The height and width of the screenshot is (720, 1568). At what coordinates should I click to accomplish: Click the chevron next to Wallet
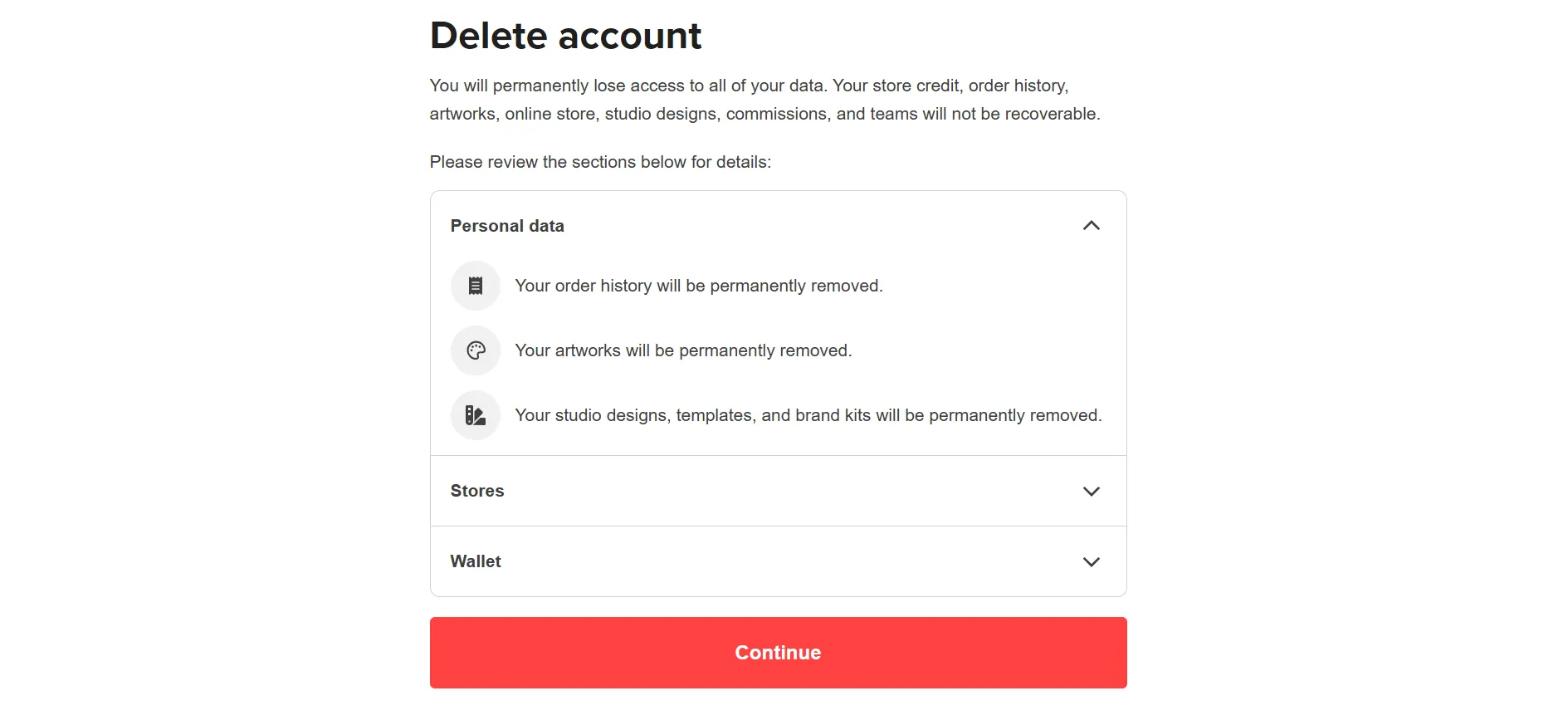point(1092,561)
